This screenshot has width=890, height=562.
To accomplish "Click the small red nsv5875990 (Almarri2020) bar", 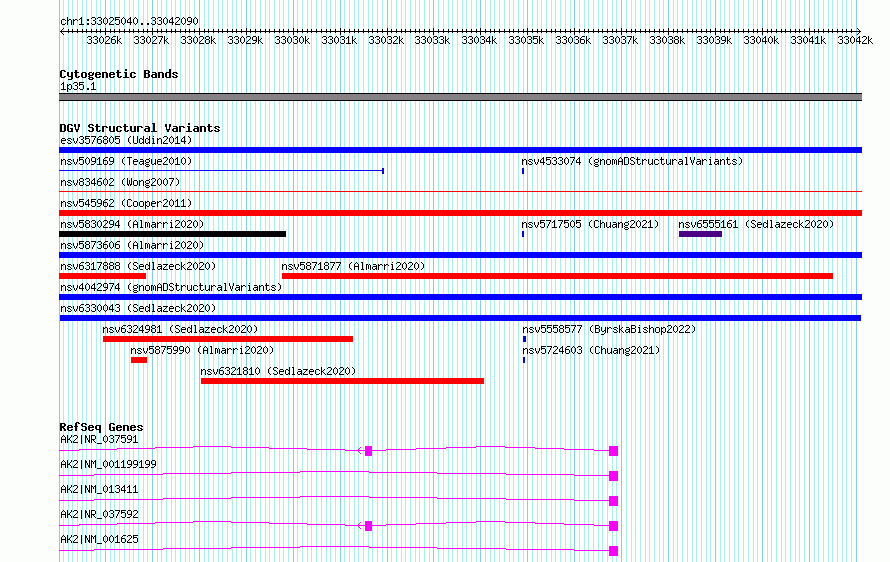I will (x=139, y=360).
